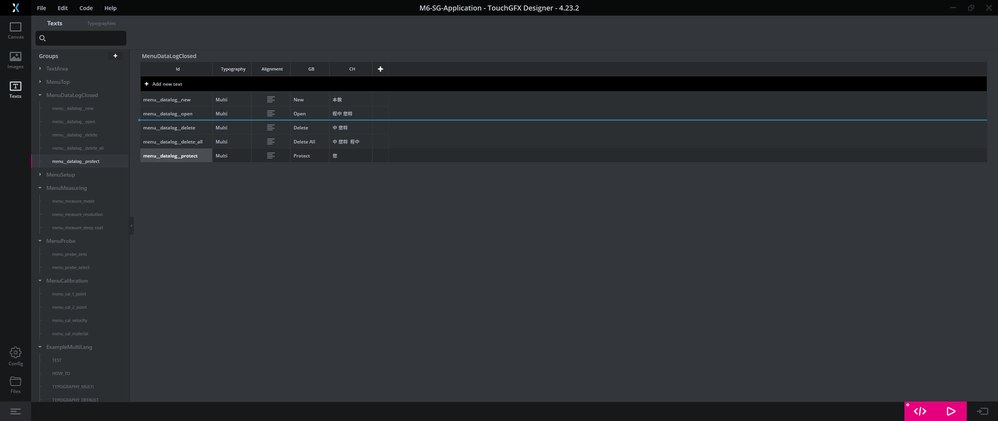Select menu_measure_resolution in groups tree
998x421 pixels.
click(77, 215)
